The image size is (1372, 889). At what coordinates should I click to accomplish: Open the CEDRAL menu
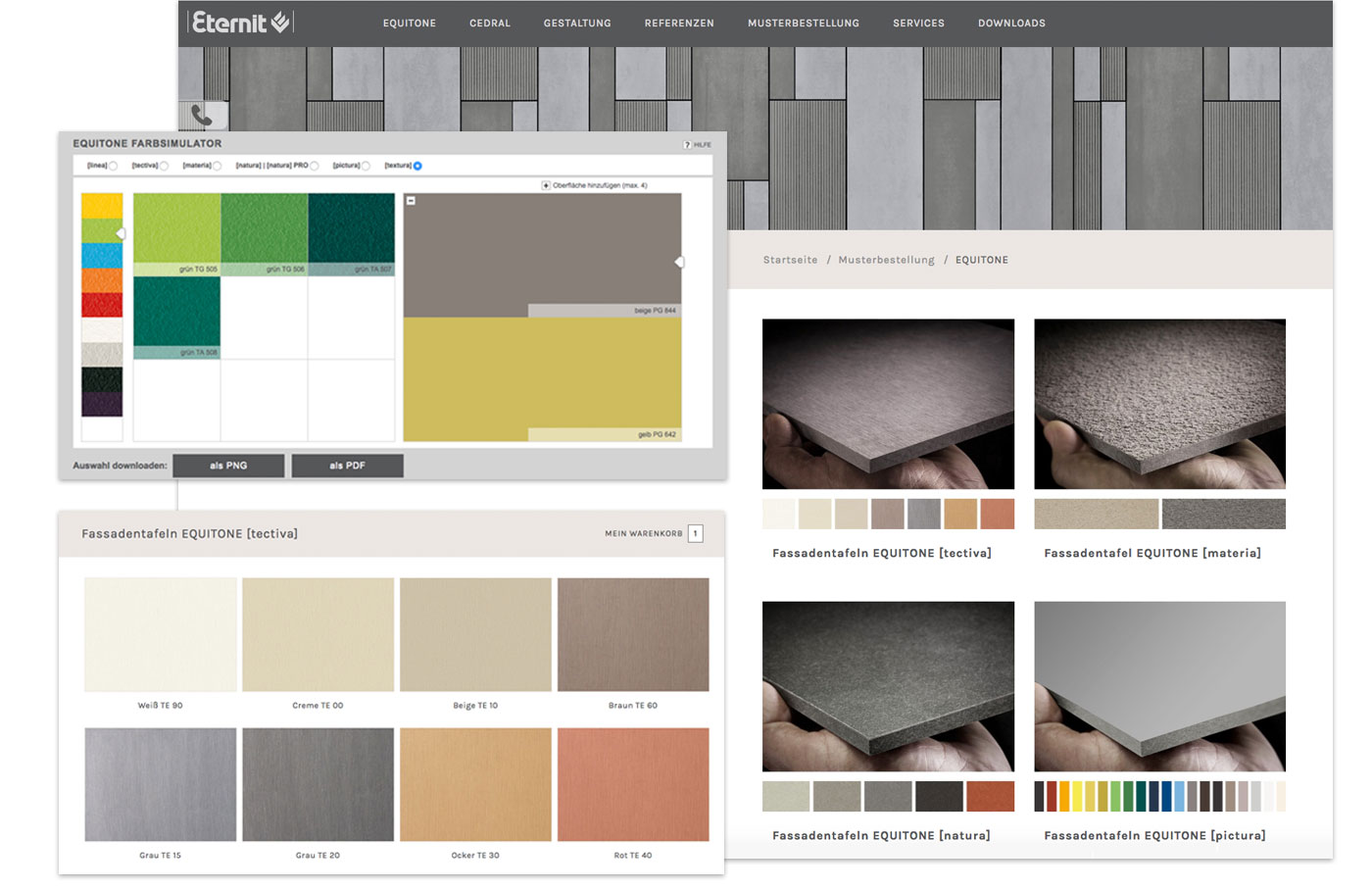pyautogui.click(x=490, y=24)
